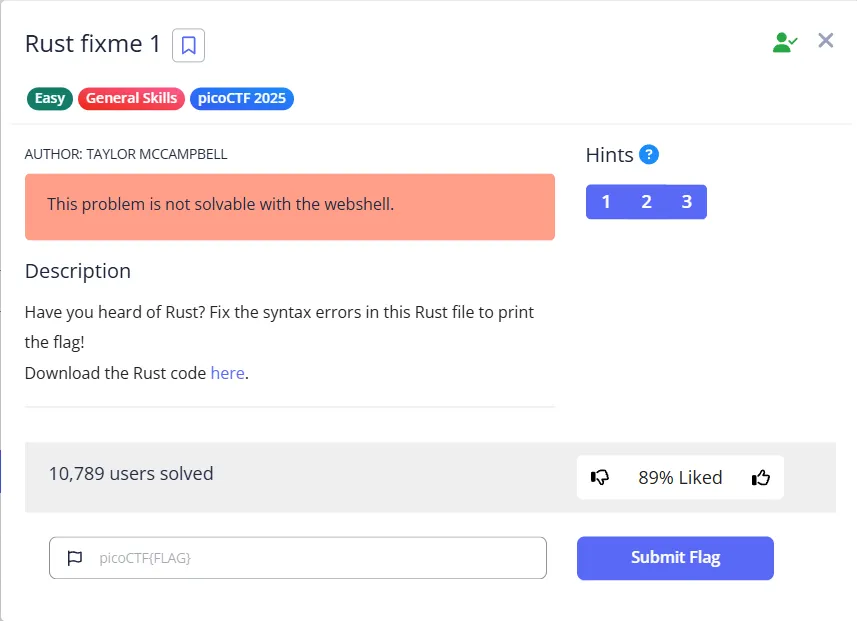Image resolution: width=857 pixels, height=621 pixels.
Task: Click the General Skills category badge
Action: pyautogui.click(x=131, y=98)
